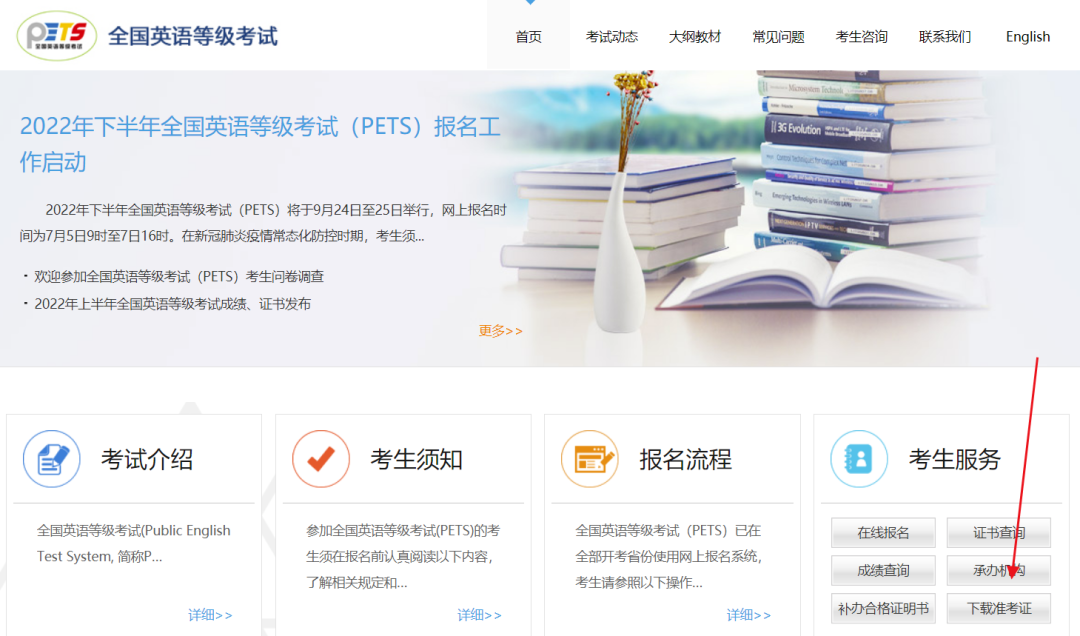Open the 考试动态 menu item
Image resolution: width=1080 pixels, height=636 pixels.
pyautogui.click(x=612, y=37)
